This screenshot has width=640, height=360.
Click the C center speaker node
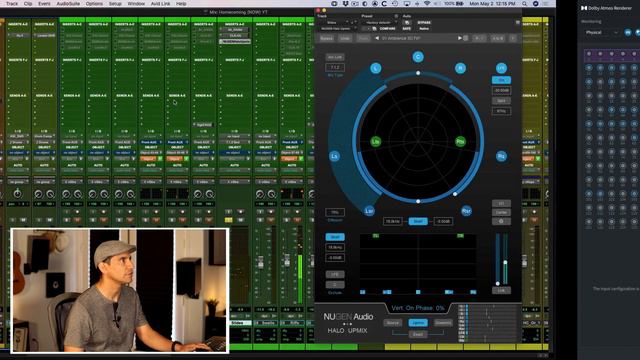pos(418,57)
